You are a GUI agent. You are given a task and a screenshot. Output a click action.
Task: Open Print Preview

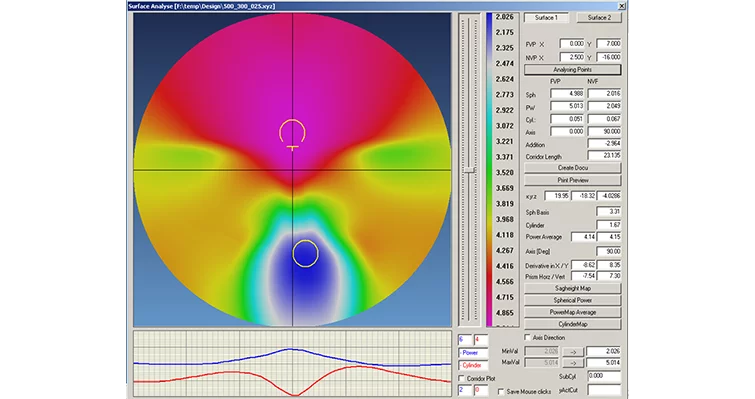click(x=573, y=180)
